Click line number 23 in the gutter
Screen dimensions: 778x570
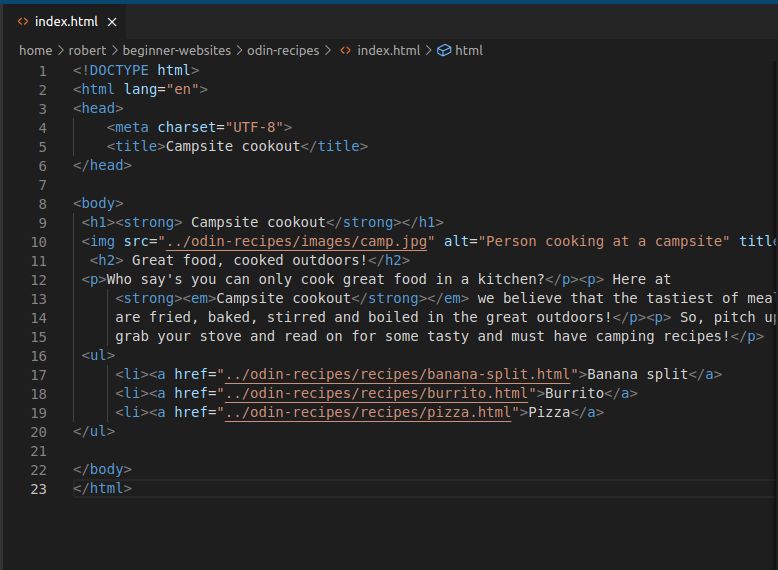39,489
